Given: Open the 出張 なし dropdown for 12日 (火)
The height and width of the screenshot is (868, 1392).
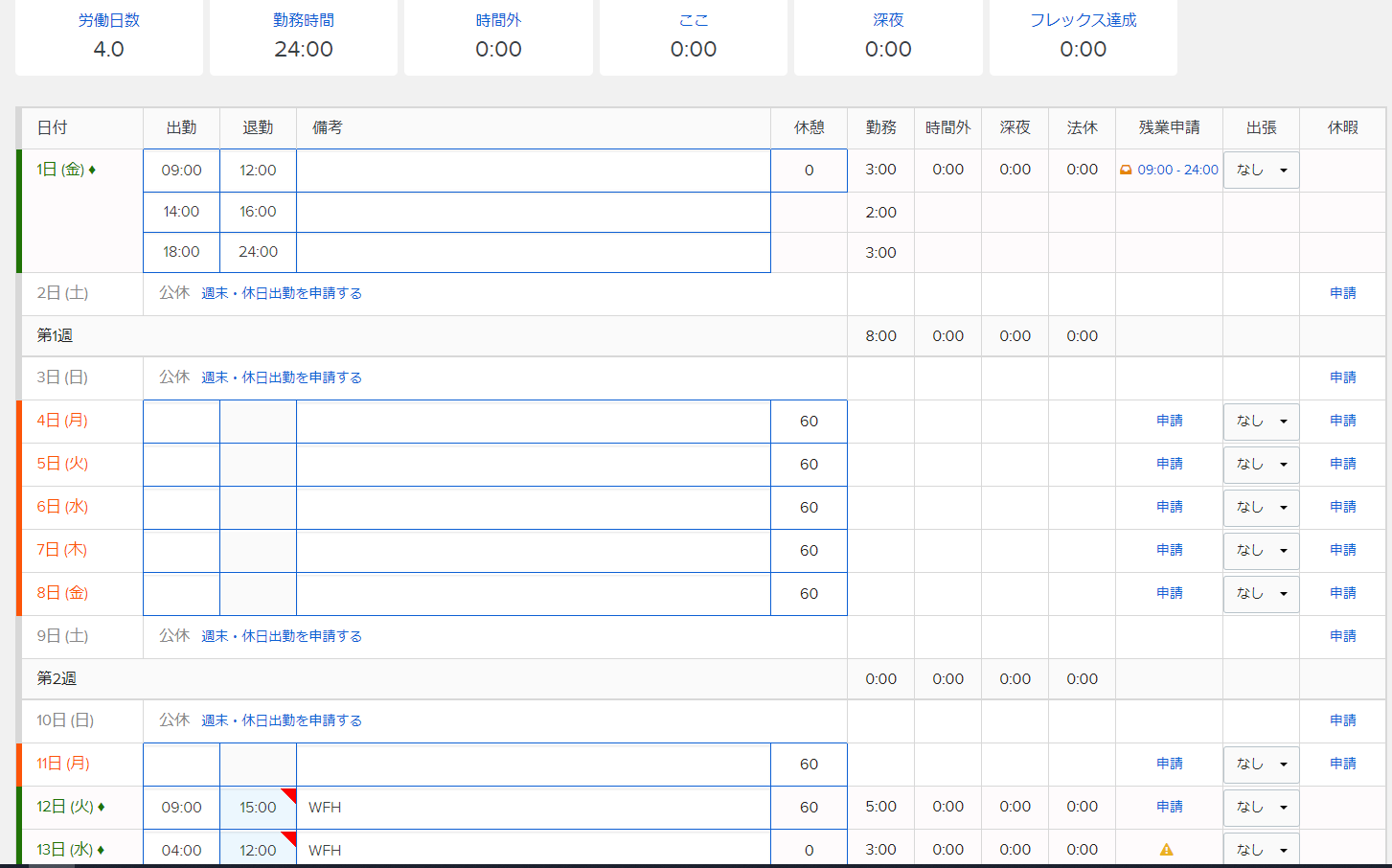Looking at the screenshot, I should click(1261, 808).
